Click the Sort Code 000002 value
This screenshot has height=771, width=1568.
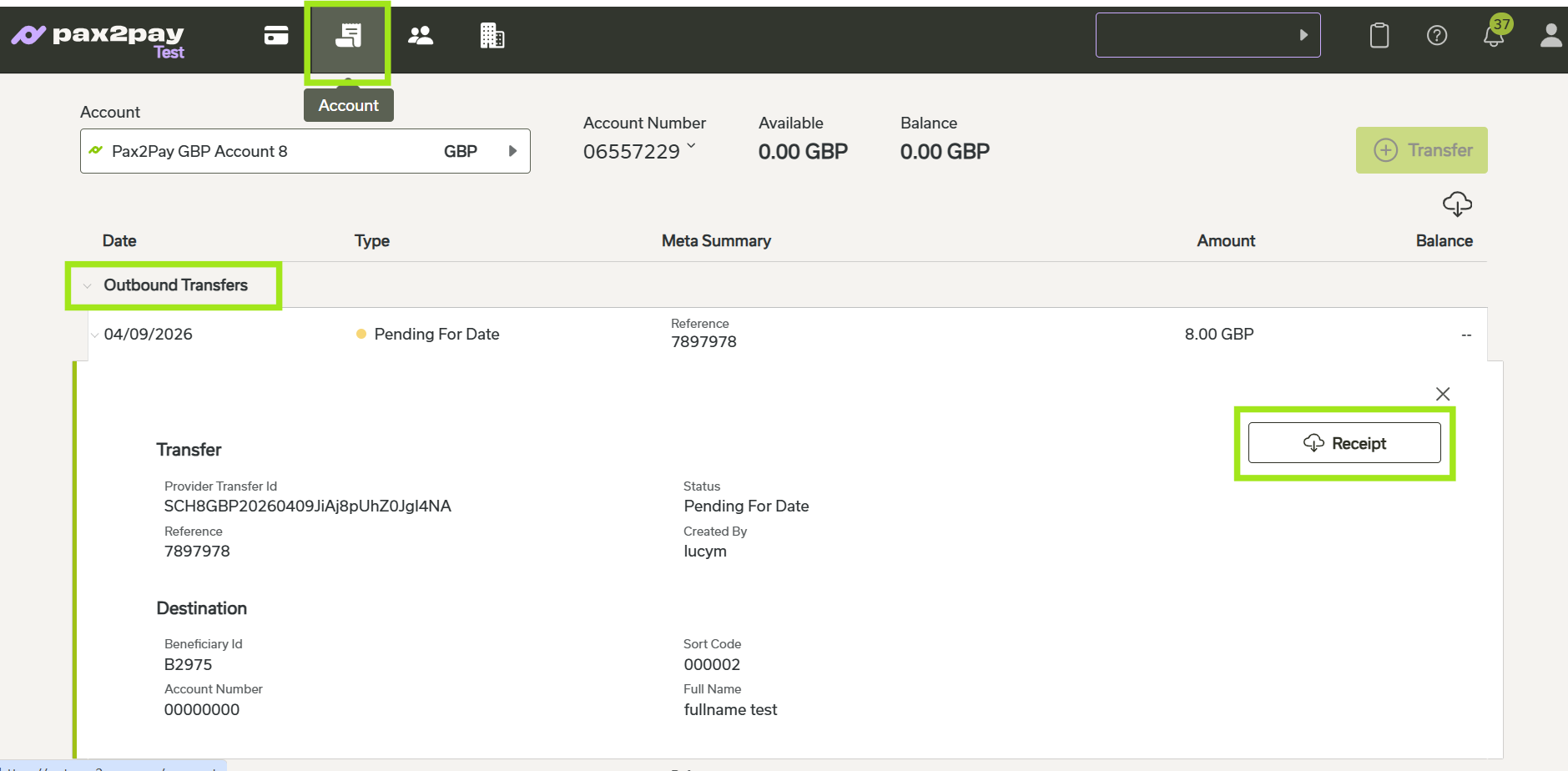(x=712, y=664)
